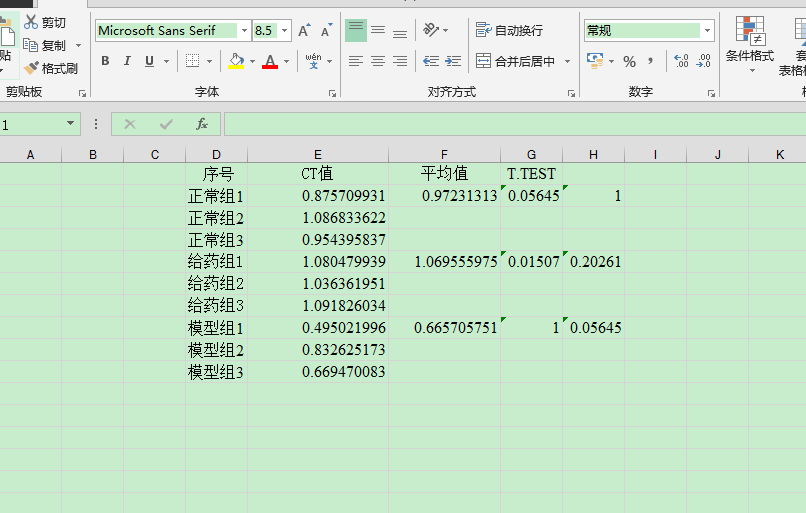This screenshot has height=513, width=806.
Task: Click formula bar cancel X
Action: tap(130, 124)
